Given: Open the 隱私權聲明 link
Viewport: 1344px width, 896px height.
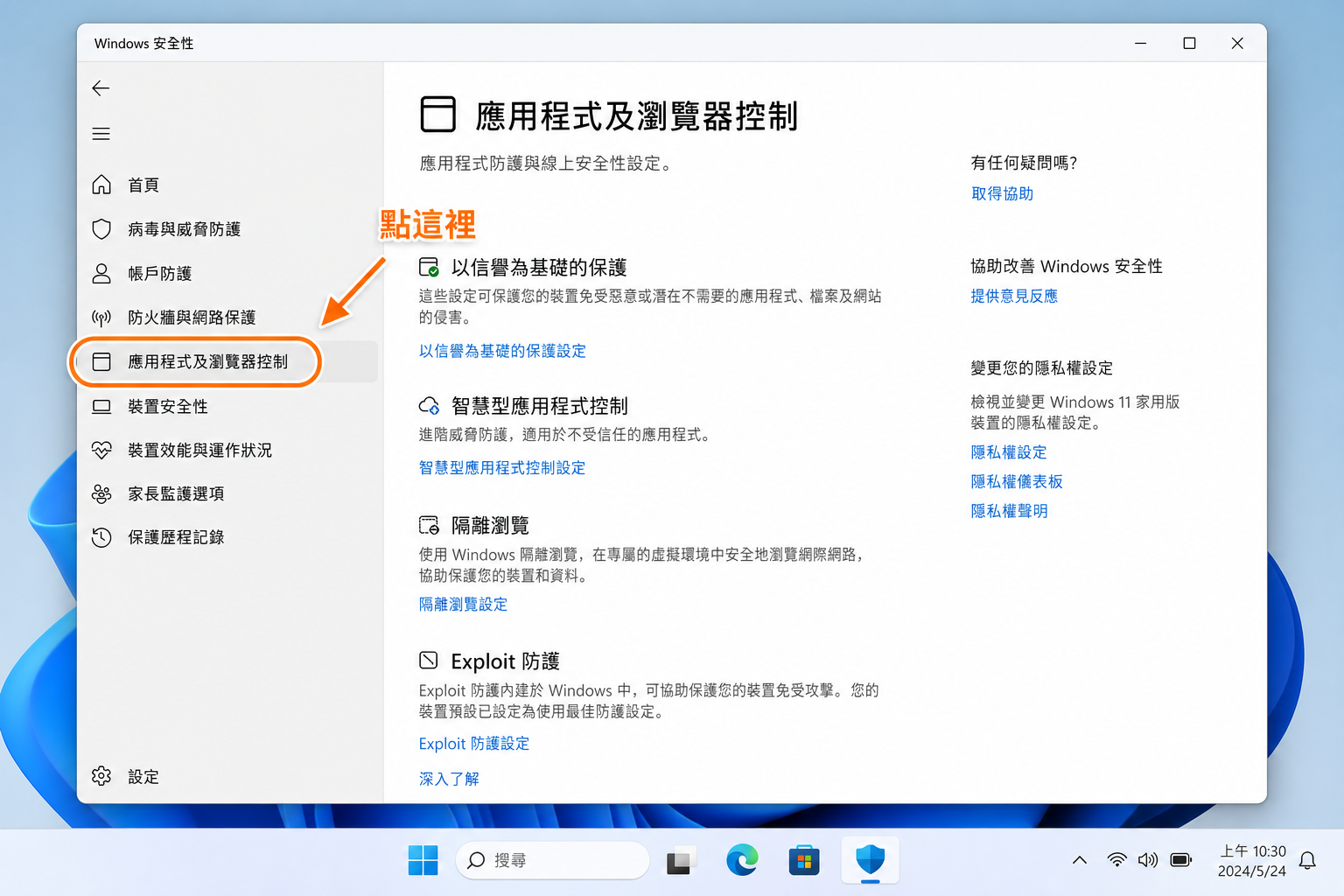Looking at the screenshot, I should pyautogui.click(x=1009, y=511).
